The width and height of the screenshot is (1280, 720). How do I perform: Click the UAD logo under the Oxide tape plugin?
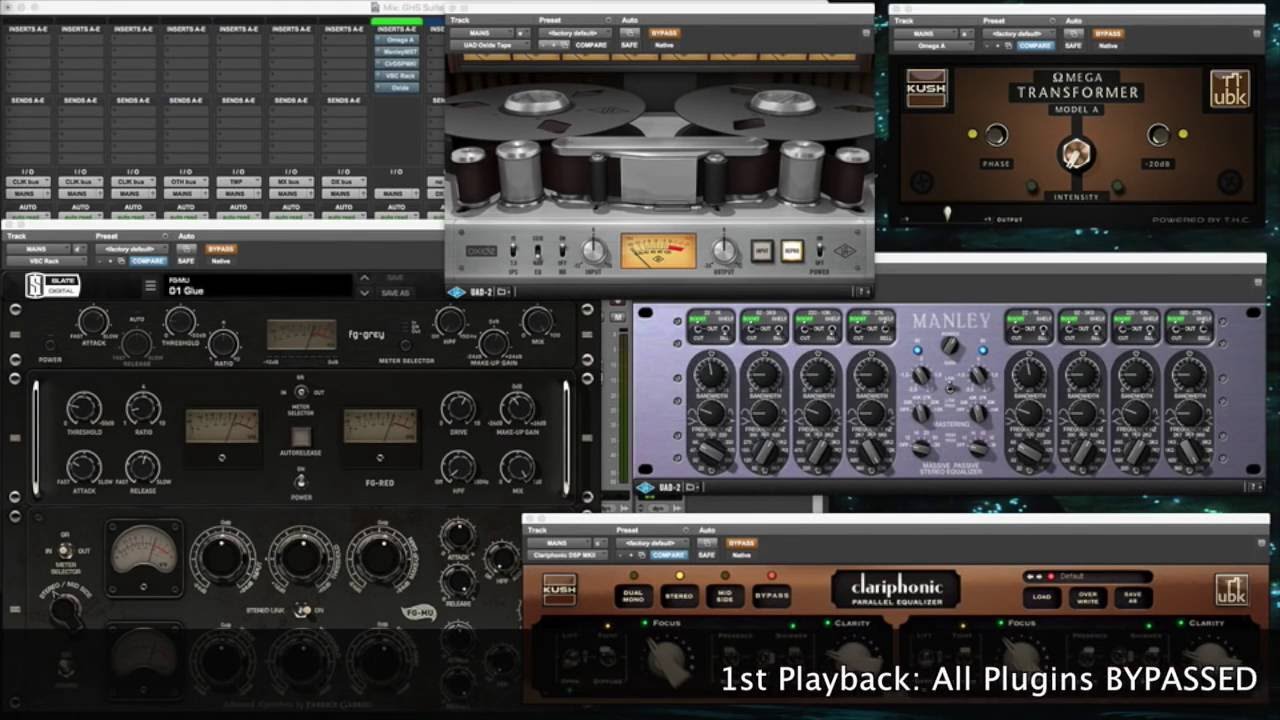tap(456, 292)
